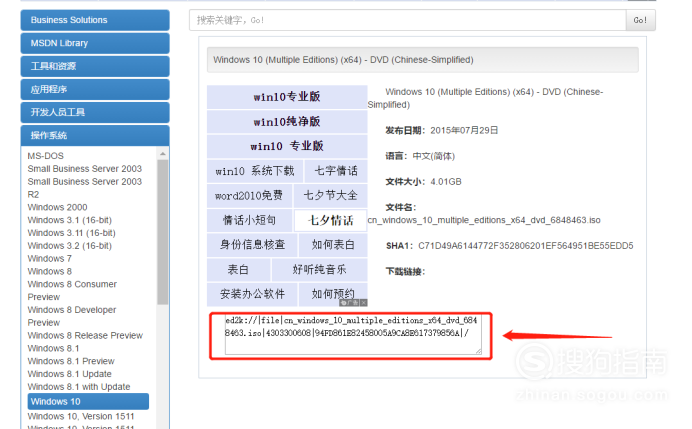Click the SHA1 hash value text
This screenshot has width=692, height=429.
(x=526, y=246)
